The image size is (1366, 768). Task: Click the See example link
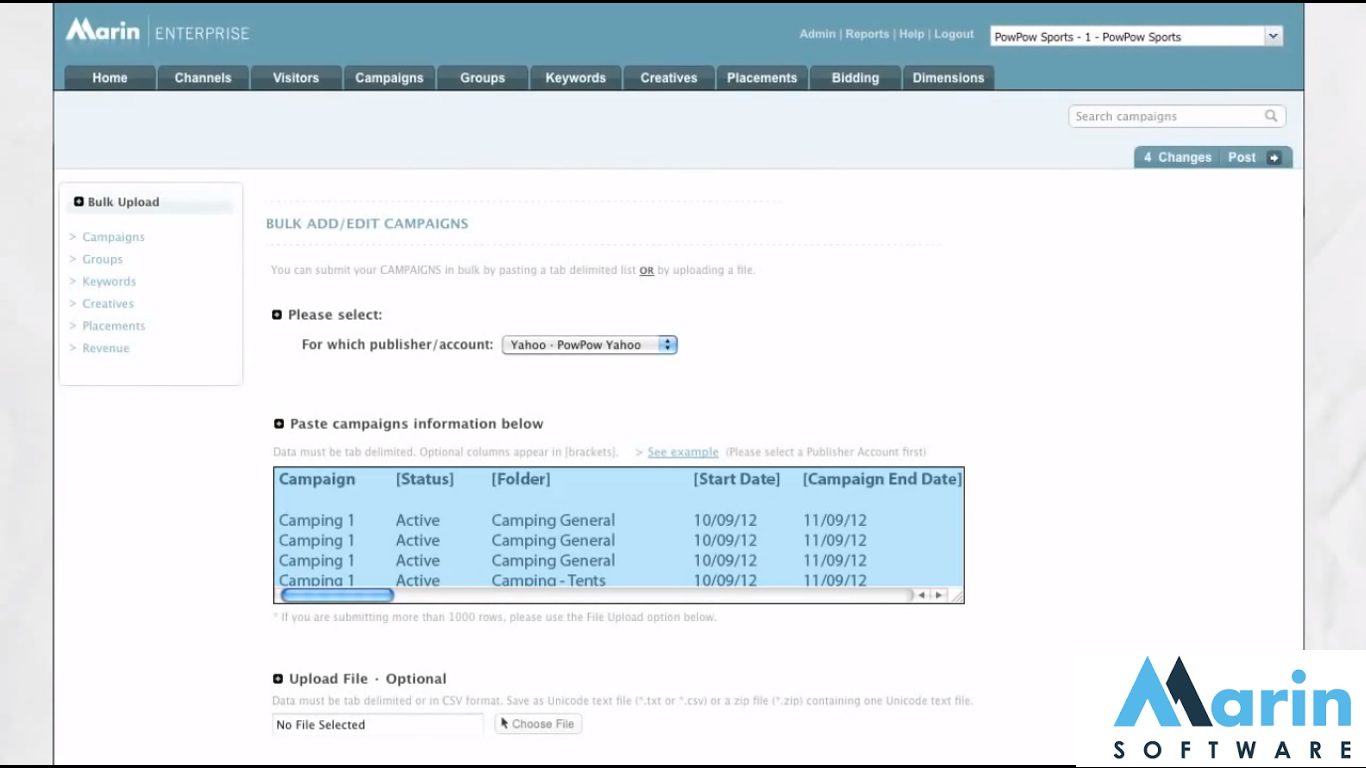coord(682,452)
